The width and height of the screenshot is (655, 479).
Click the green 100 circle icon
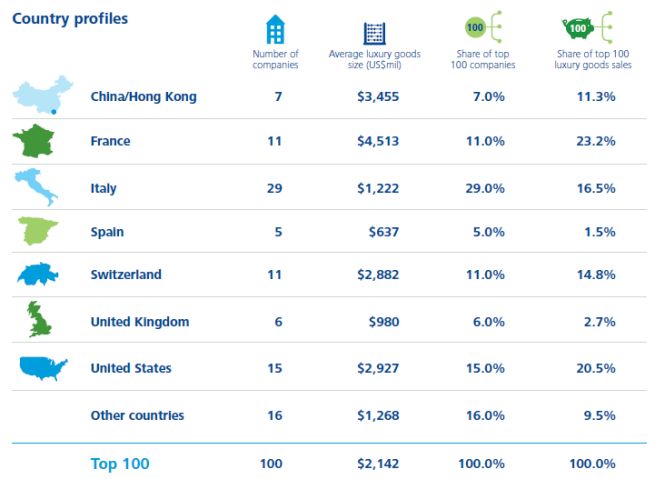(477, 26)
